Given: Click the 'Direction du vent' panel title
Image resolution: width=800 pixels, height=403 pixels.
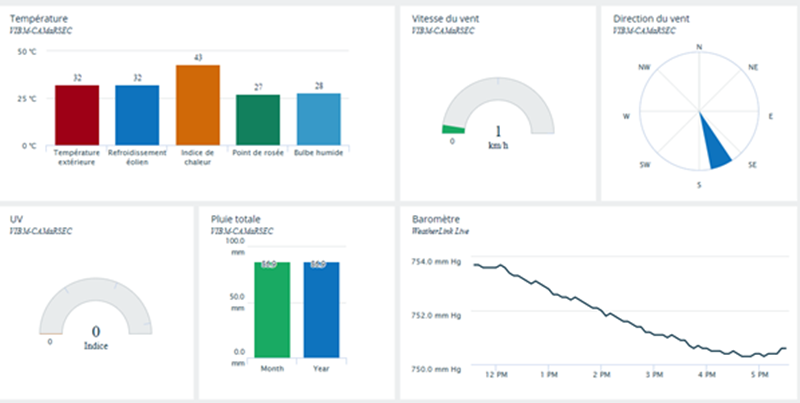Looking at the screenshot, I should tap(651, 19).
